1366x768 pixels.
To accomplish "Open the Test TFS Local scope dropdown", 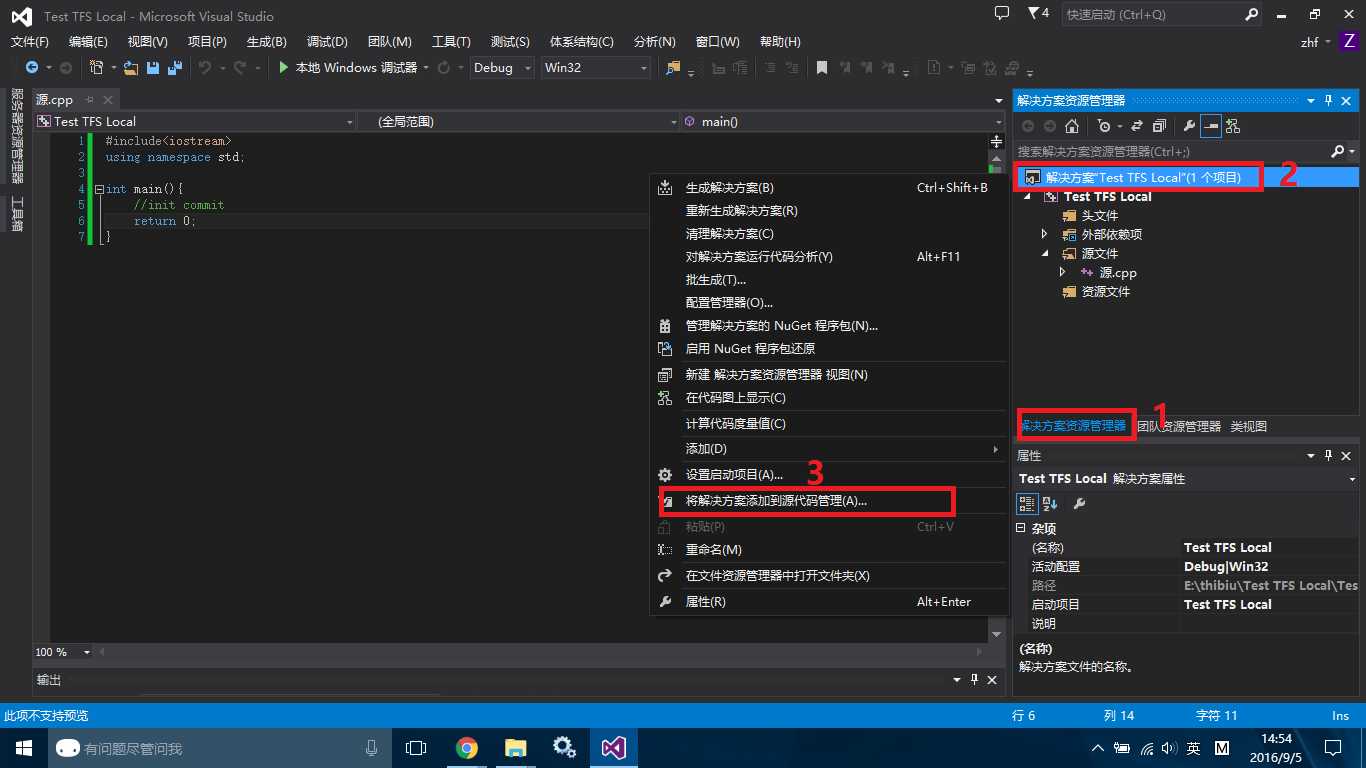I will pos(350,121).
